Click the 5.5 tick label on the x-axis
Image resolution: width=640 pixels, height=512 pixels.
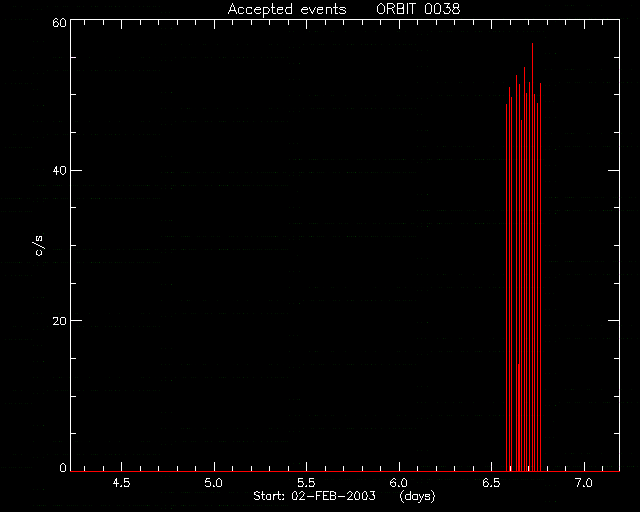(306, 483)
